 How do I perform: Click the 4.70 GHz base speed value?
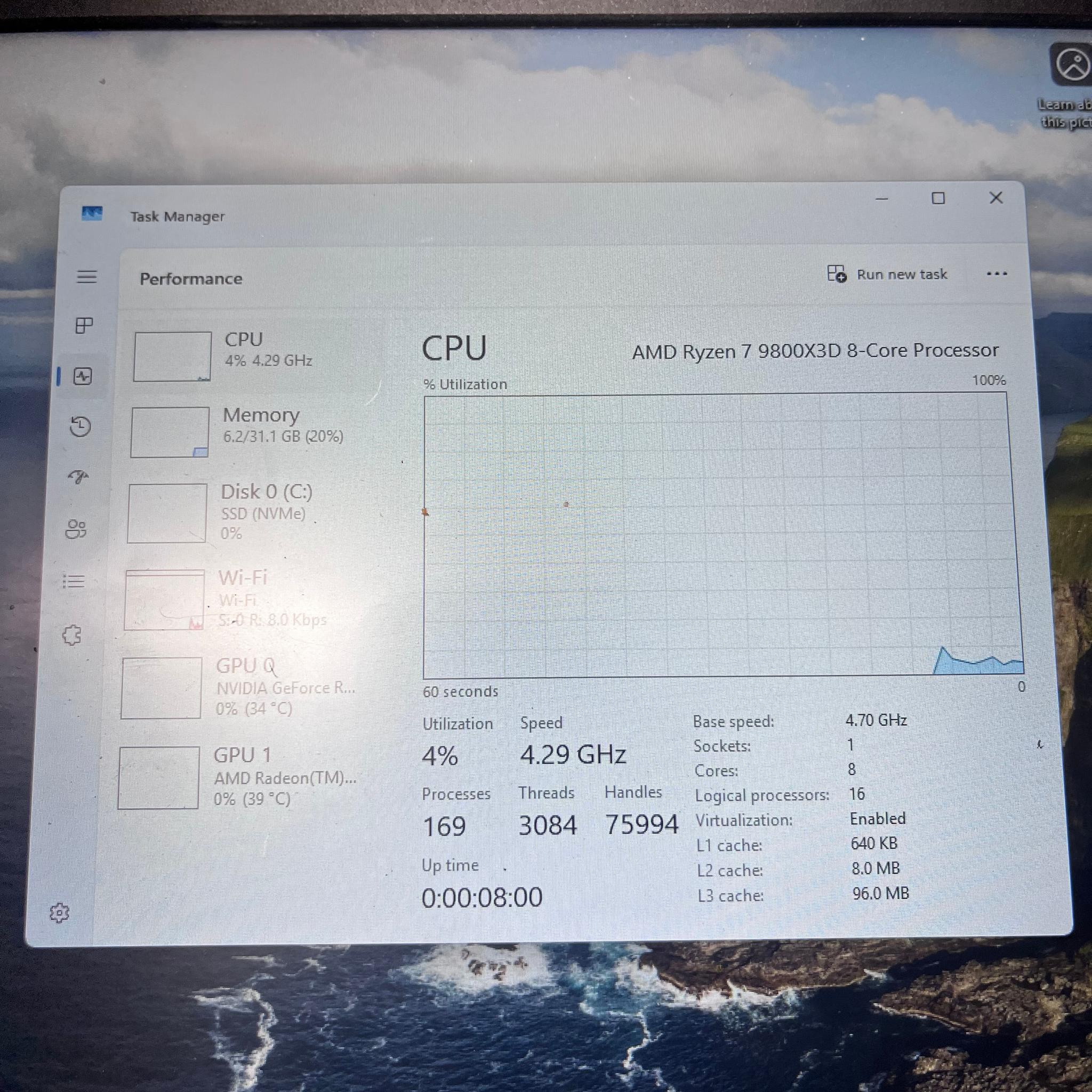[876, 720]
